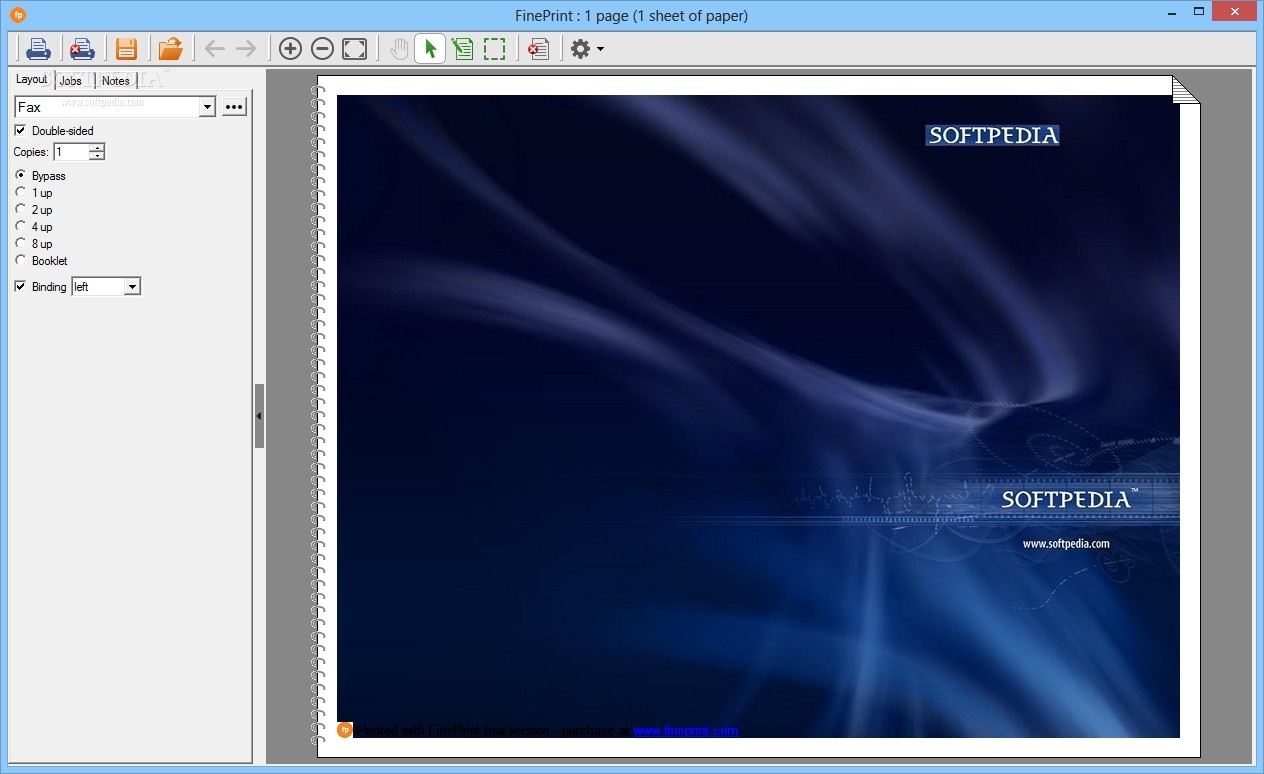Image resolution: width=1264 pixels, height=774 pixels.
Task: Select the green arrow pointer tool
Action: tap(430, 48)
